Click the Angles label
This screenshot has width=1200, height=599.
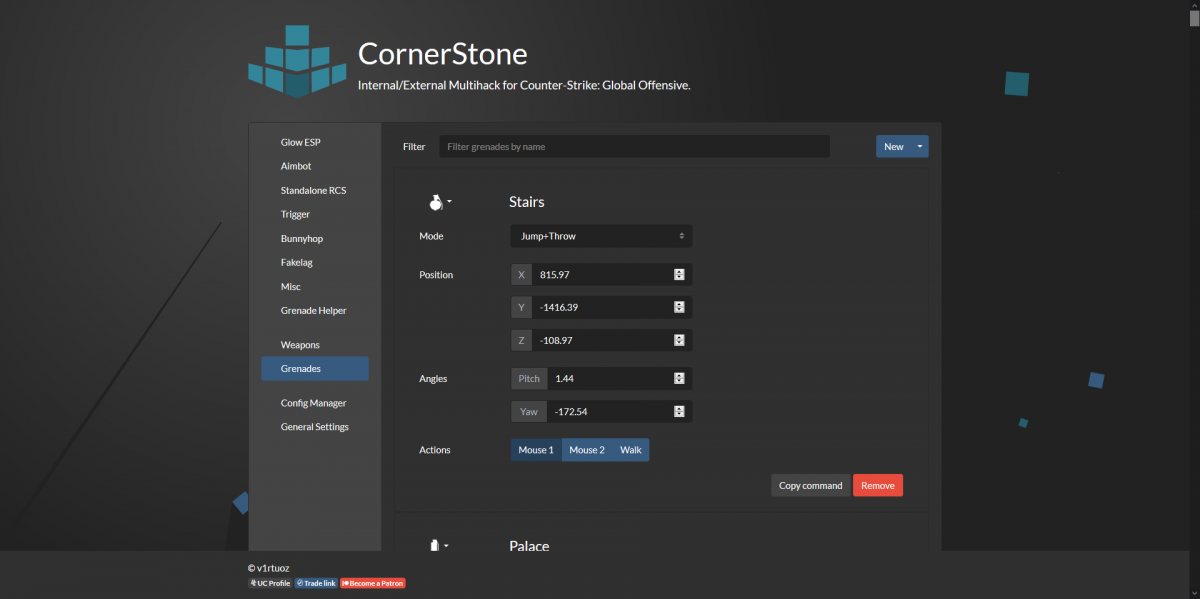click(433, 378)
